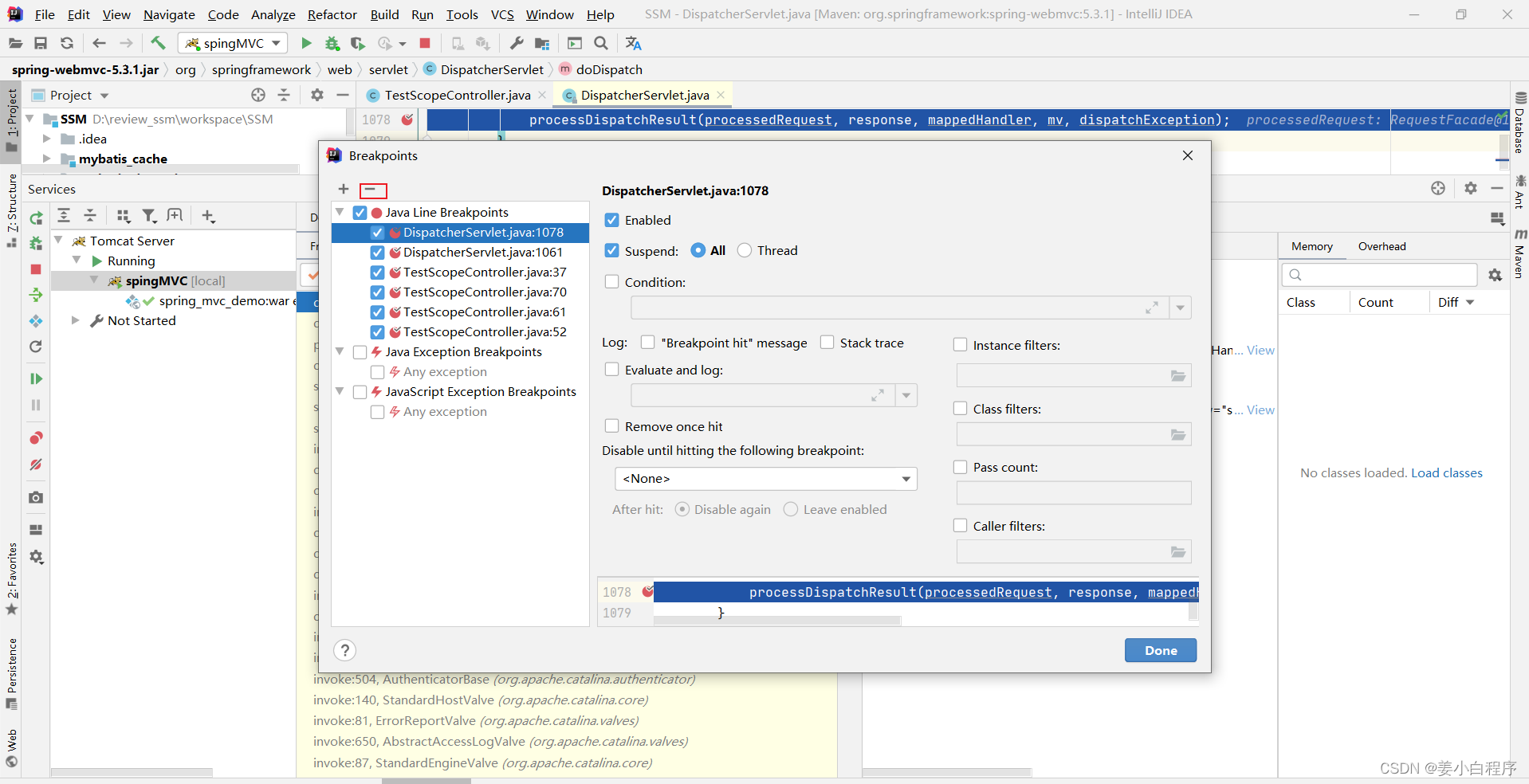Click the camera thread dump icon
Screen dimensions: 1529x784
point(36,497)
